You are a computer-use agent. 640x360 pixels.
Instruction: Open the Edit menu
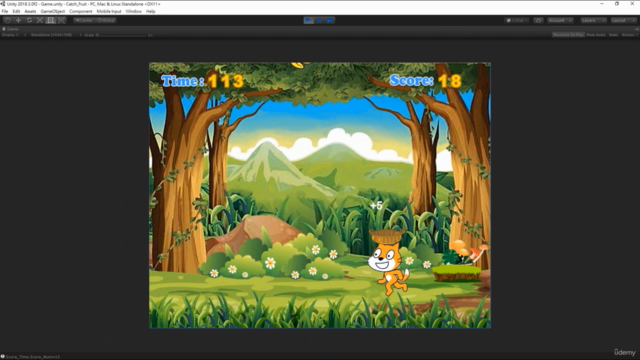(16, 11)
